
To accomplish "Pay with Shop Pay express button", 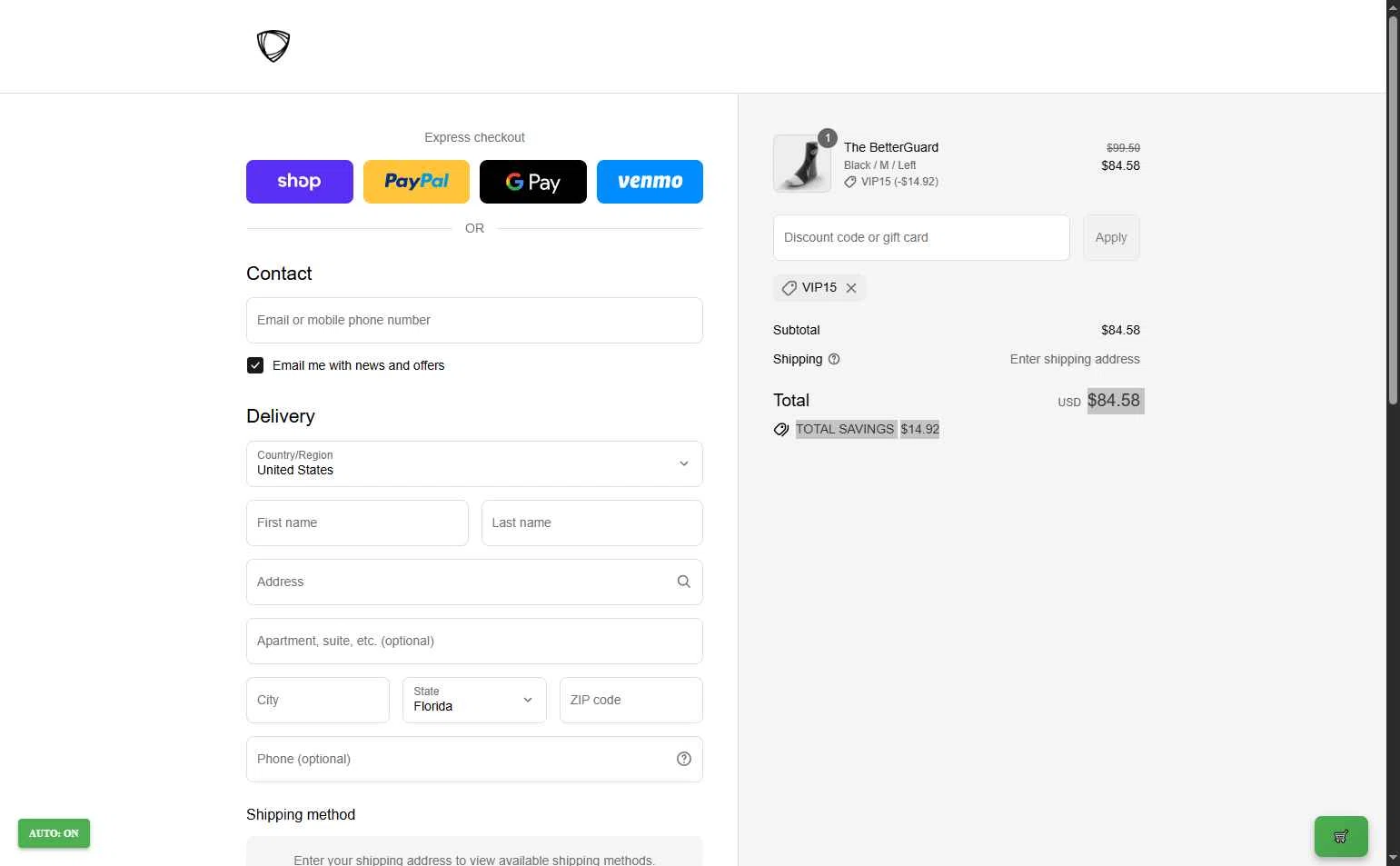I will [300, 182].
